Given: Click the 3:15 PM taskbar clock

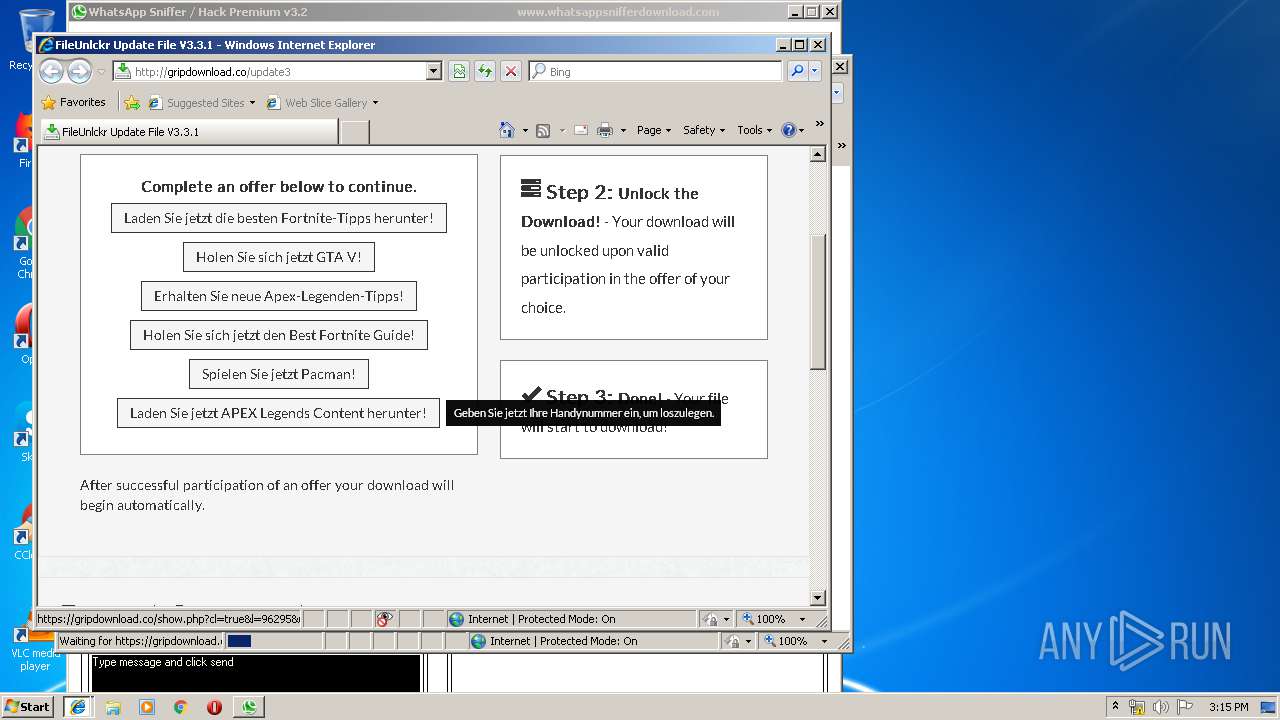Looking at the screenshot, I should 1228,706.
